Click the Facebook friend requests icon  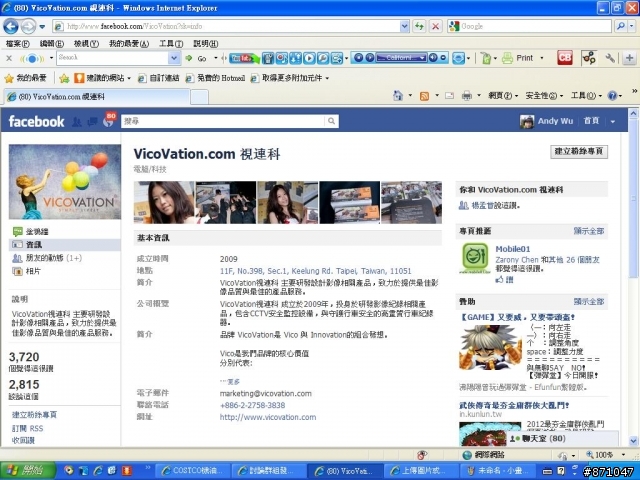pos(77,122)
